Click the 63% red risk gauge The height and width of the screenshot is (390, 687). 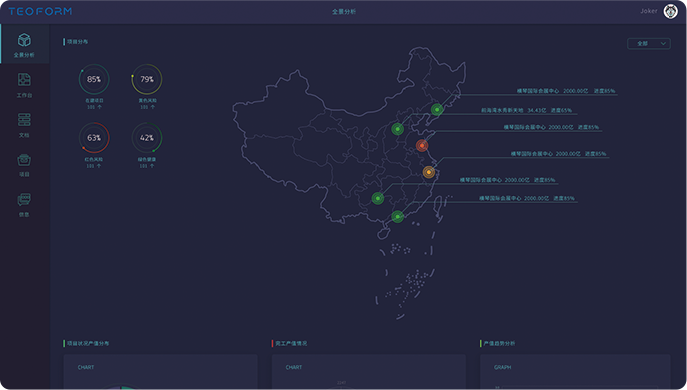94,138
